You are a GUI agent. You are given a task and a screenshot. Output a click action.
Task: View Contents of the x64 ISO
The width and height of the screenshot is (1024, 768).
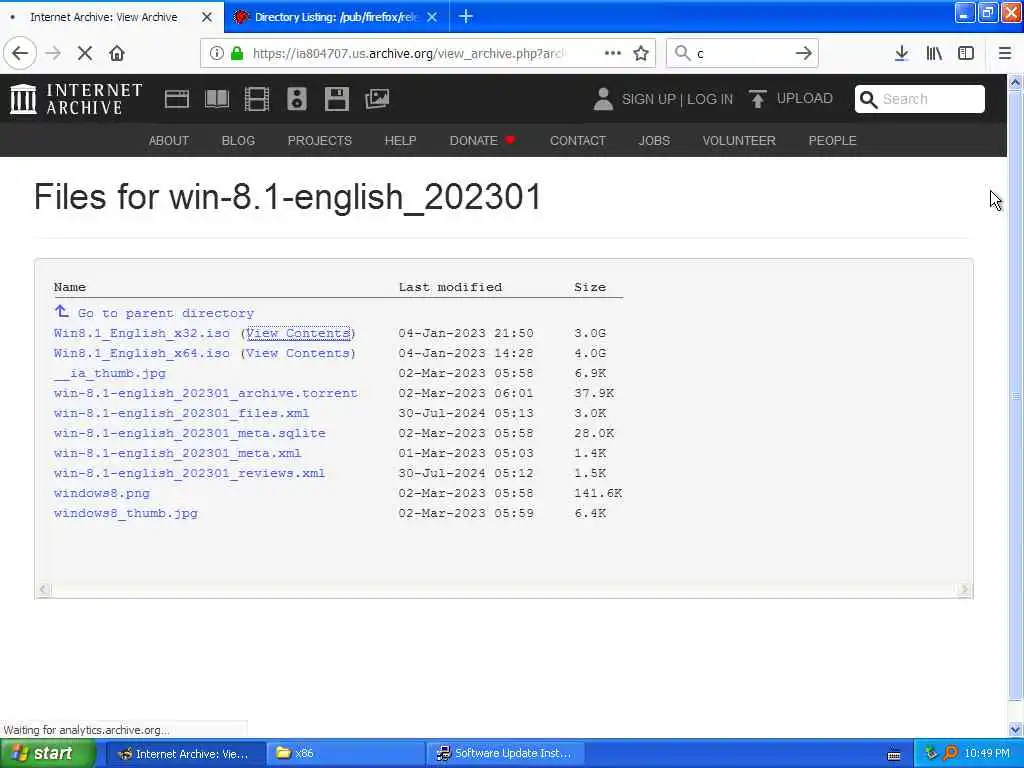pos(298,353)
